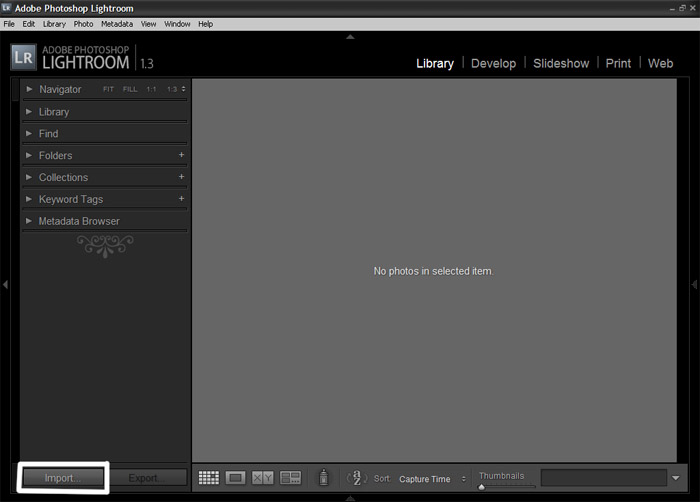Switch to Loupe view icon
This screenshot has height=502, width=700.
pyautogui.click(x=235, y=478)
